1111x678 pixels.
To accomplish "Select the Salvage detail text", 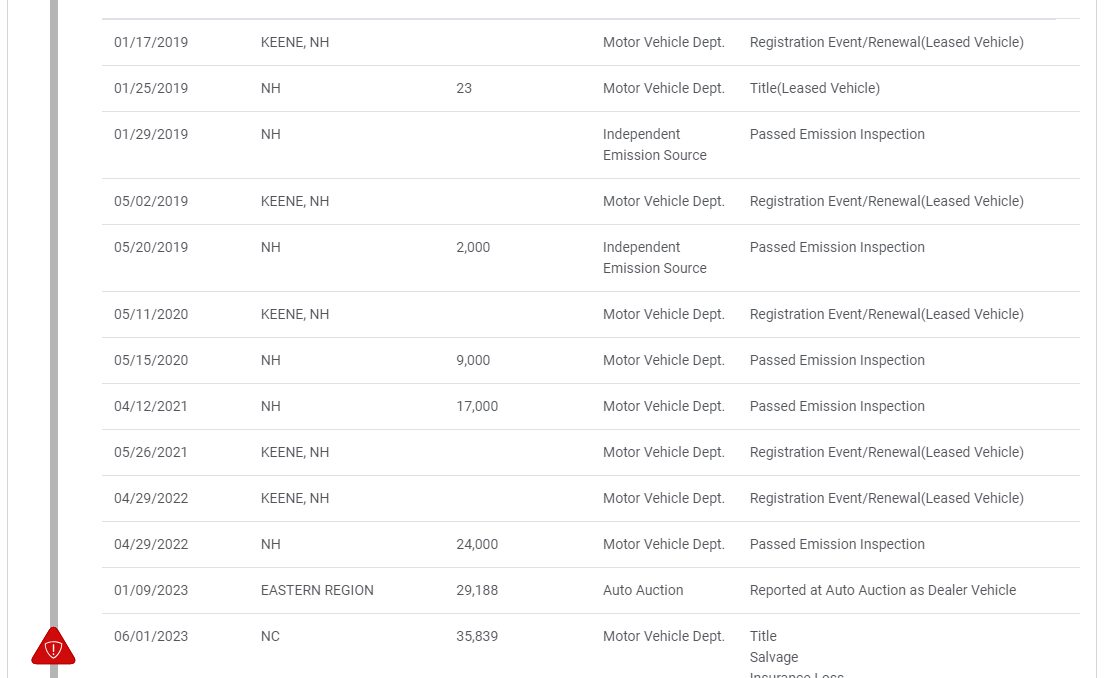I will coord(774,657).
